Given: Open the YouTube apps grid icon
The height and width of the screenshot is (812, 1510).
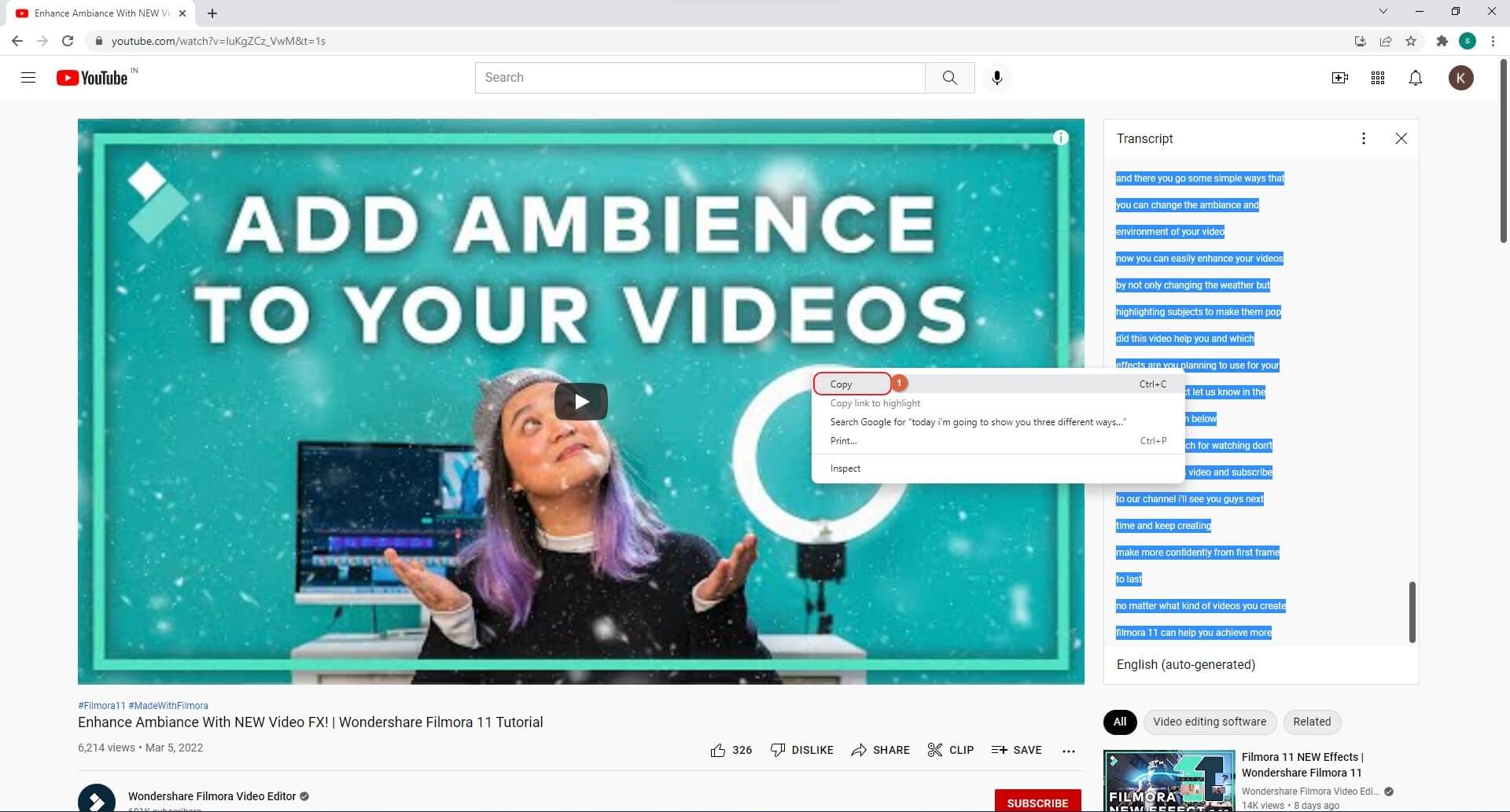Looking at the screenshot, I should coord(1377,78).
